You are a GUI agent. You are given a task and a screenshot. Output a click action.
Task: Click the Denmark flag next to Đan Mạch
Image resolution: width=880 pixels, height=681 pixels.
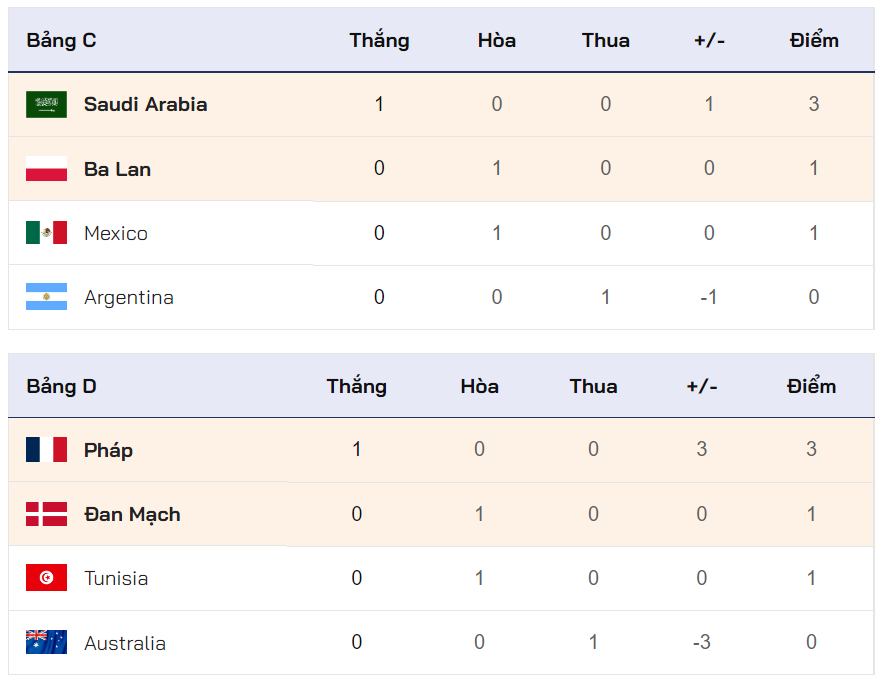(46, 514)
